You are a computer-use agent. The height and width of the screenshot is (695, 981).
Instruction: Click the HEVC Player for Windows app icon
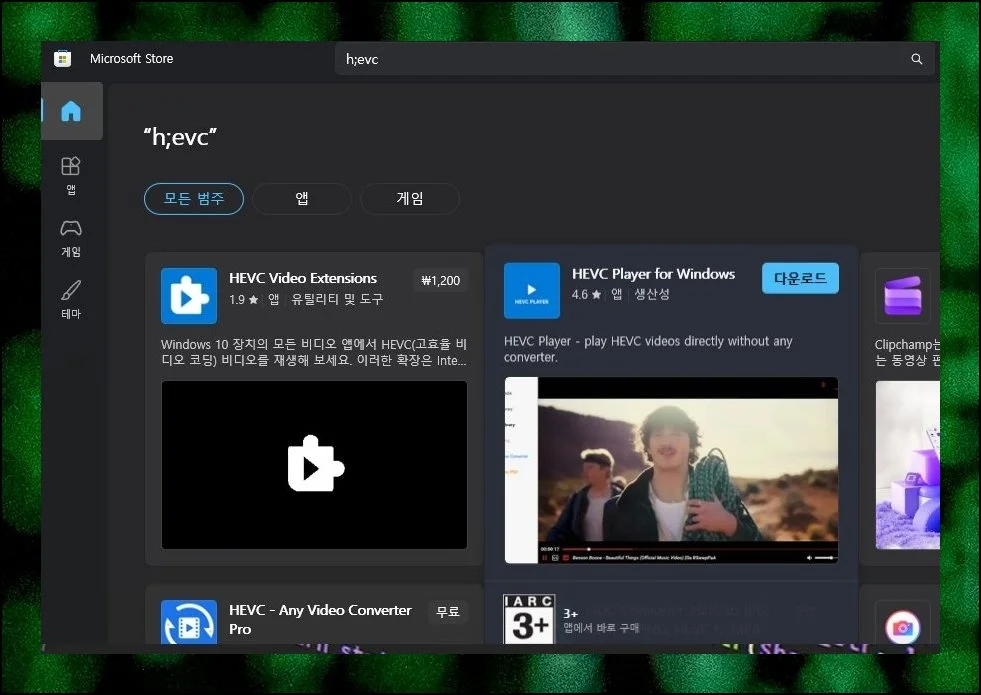[531, 290]
